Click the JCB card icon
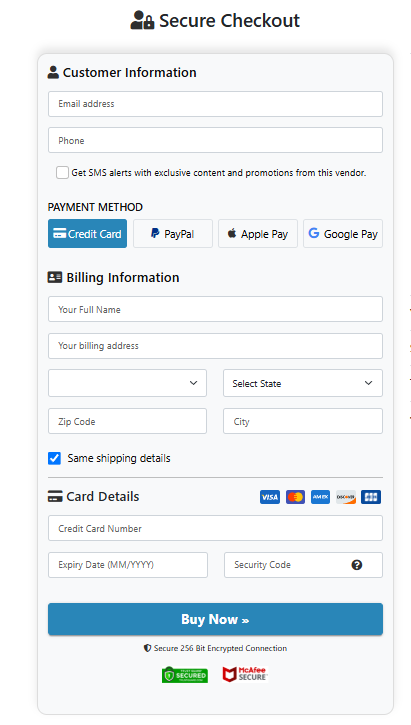Image resolution: width=411 pixels, height=725 pixels. pyautogui.click(x=371, y=497)
